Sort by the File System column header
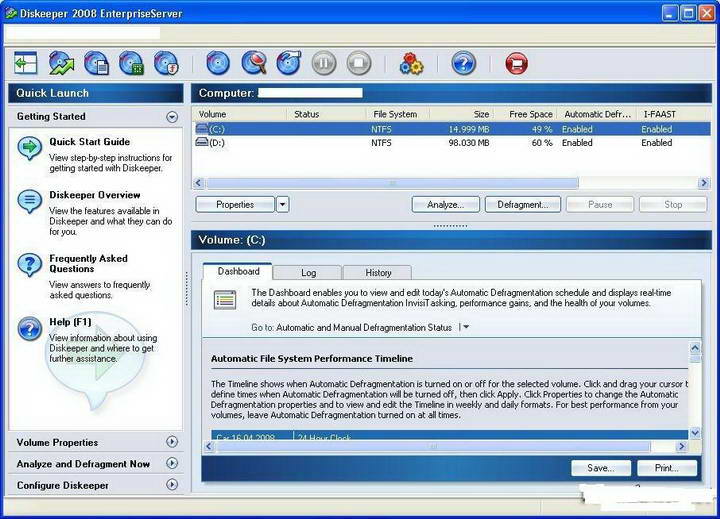Image resolution: width=720 pixels, height=519 pixels. (x=398, y=114)
